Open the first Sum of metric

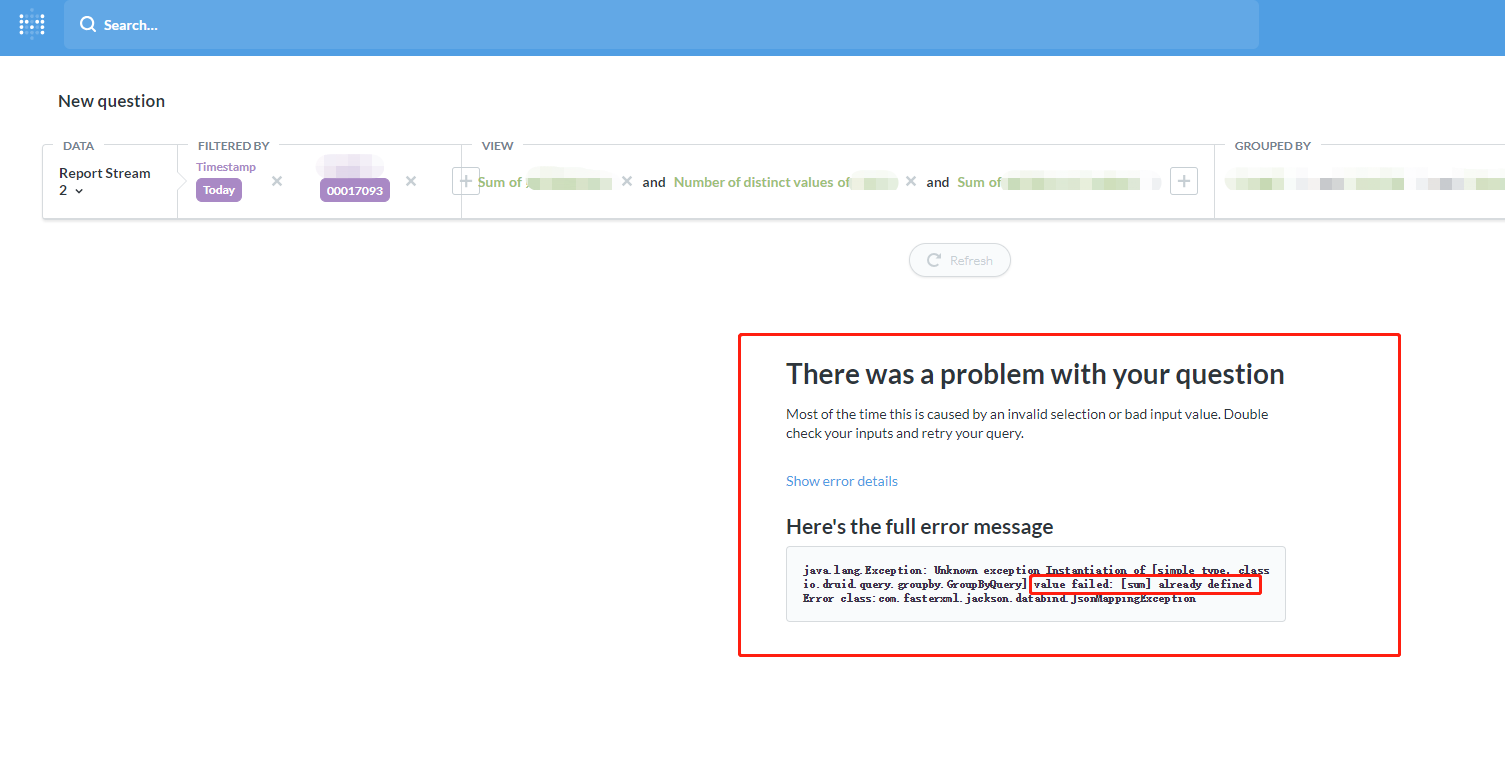tap(545, 182)
